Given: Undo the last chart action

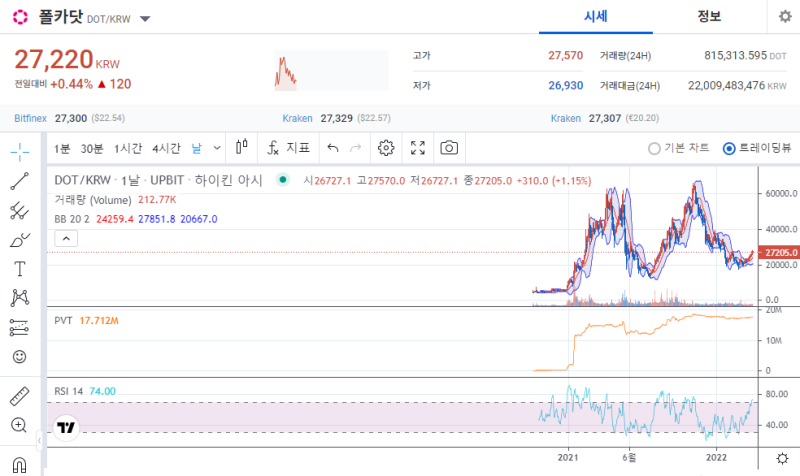Looking at the screenshot, I should (x=333, y=148).
